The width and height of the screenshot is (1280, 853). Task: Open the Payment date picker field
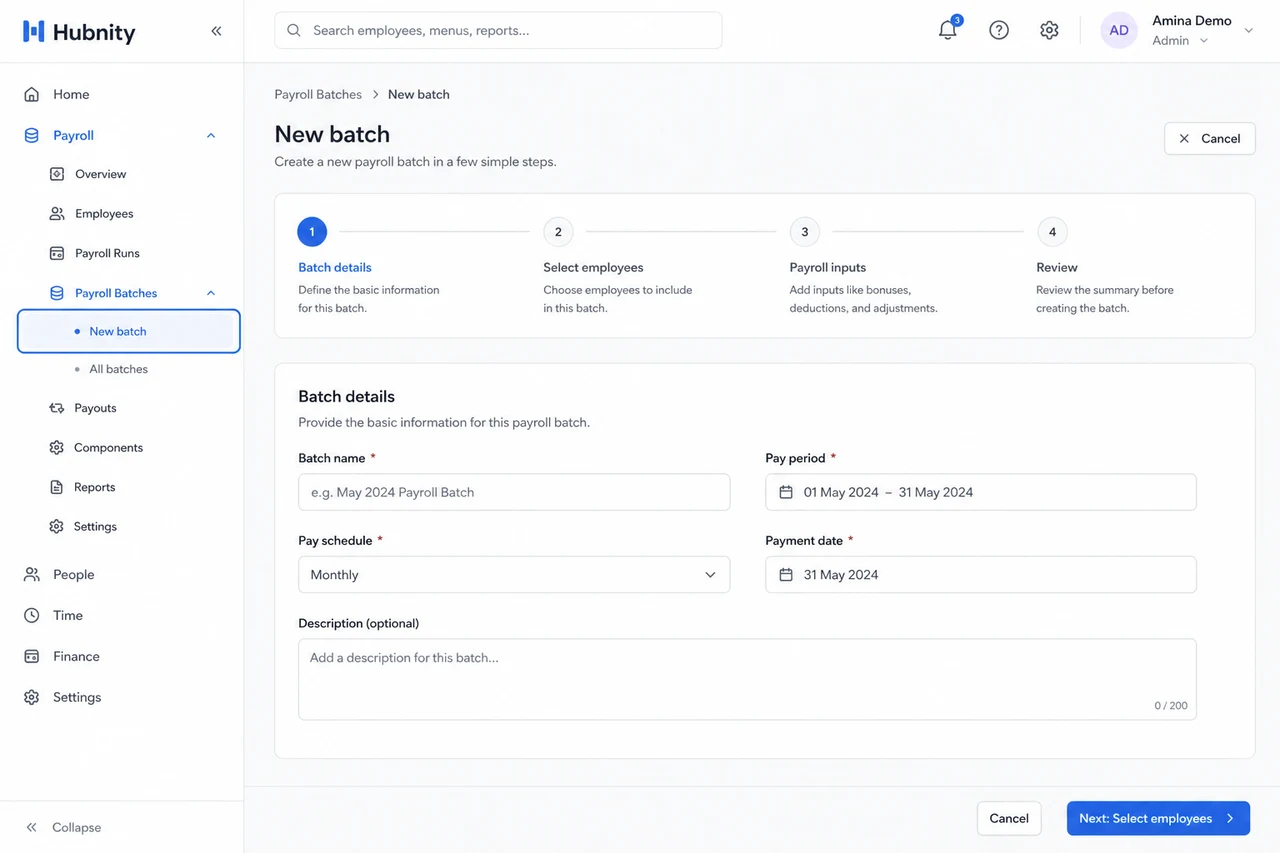pos(981,575)
